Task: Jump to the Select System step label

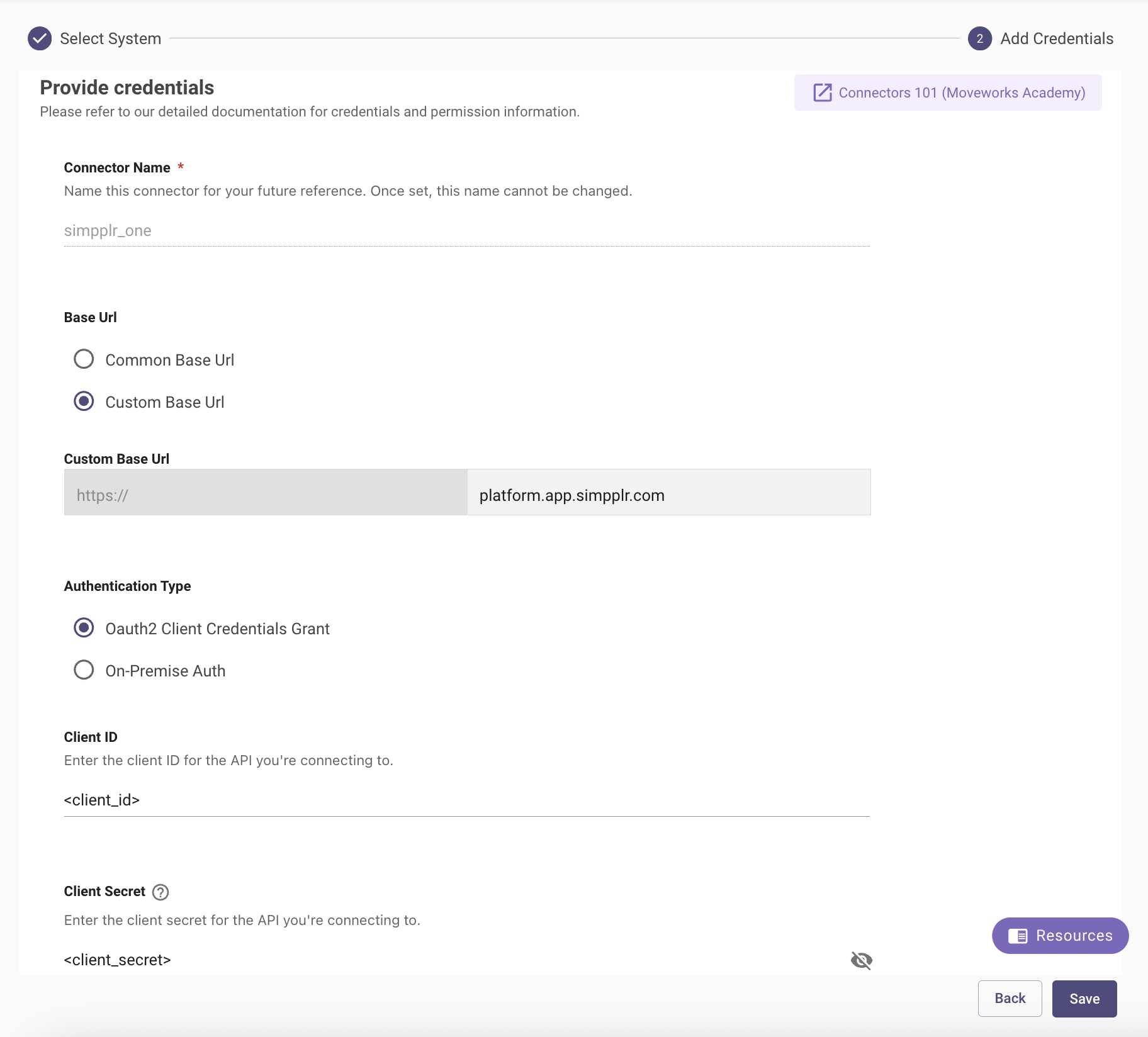Action: pyautogui.click(x=111, y=39)
